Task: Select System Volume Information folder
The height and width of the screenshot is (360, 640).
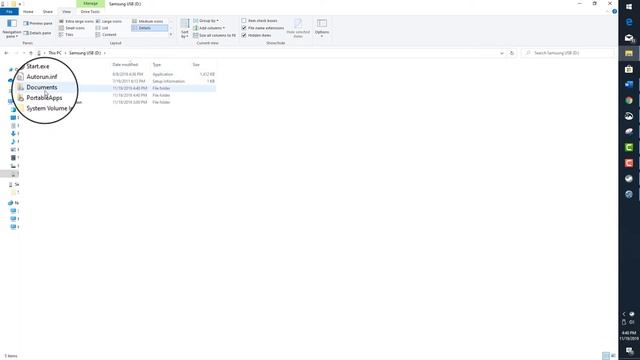Action: [49, 108]
